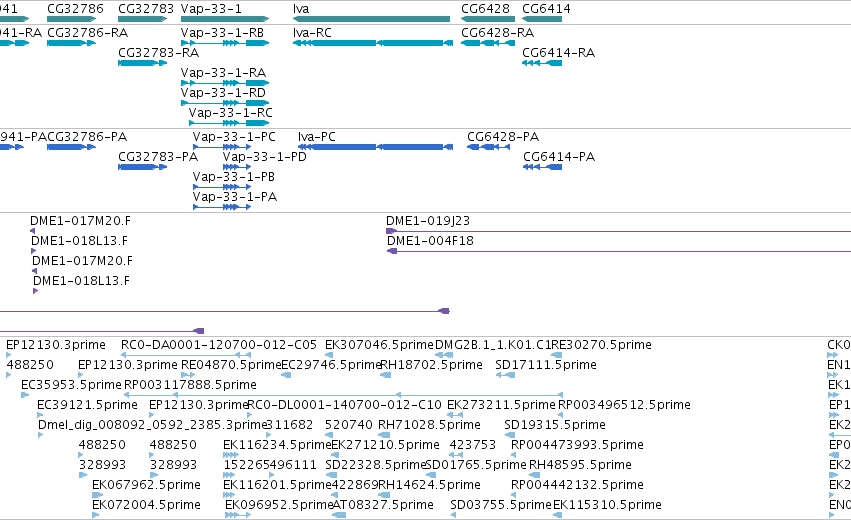
Task: Open the Vap-33-1 gene label
Action: point(211,9)
